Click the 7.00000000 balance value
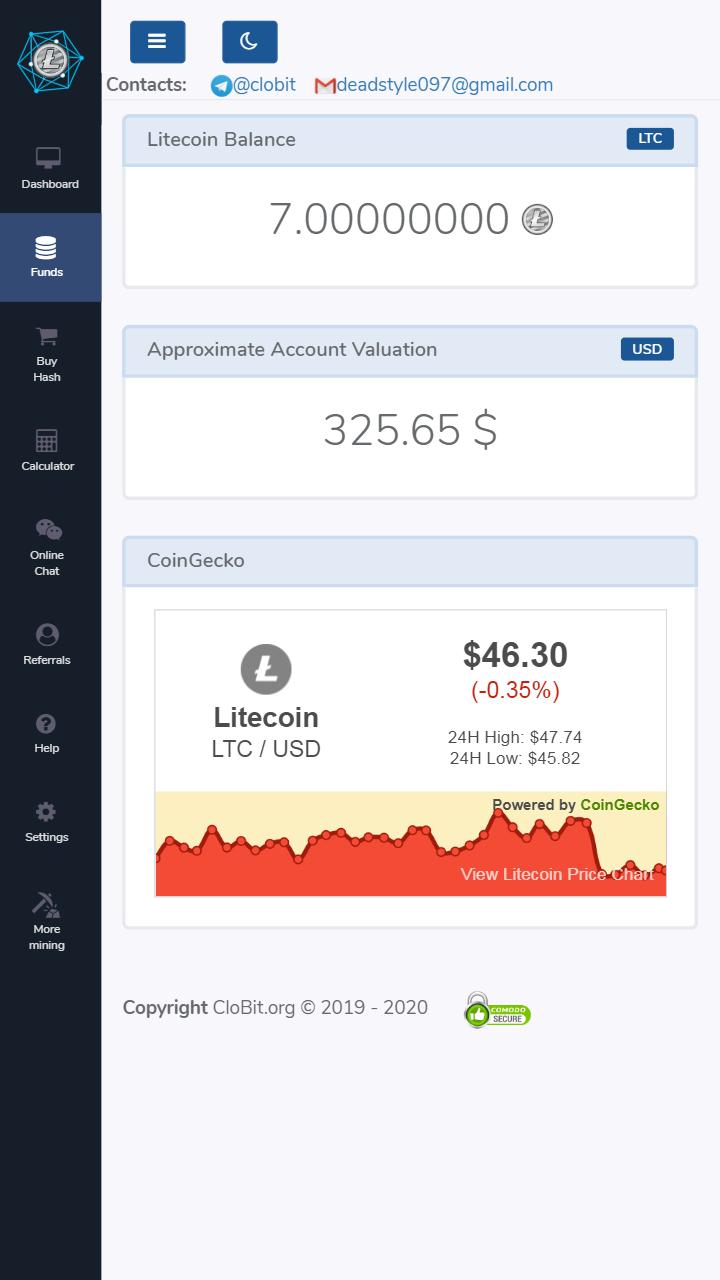Image resolution: width=720 pixels, height=1280 pixels. coord(389,219)
